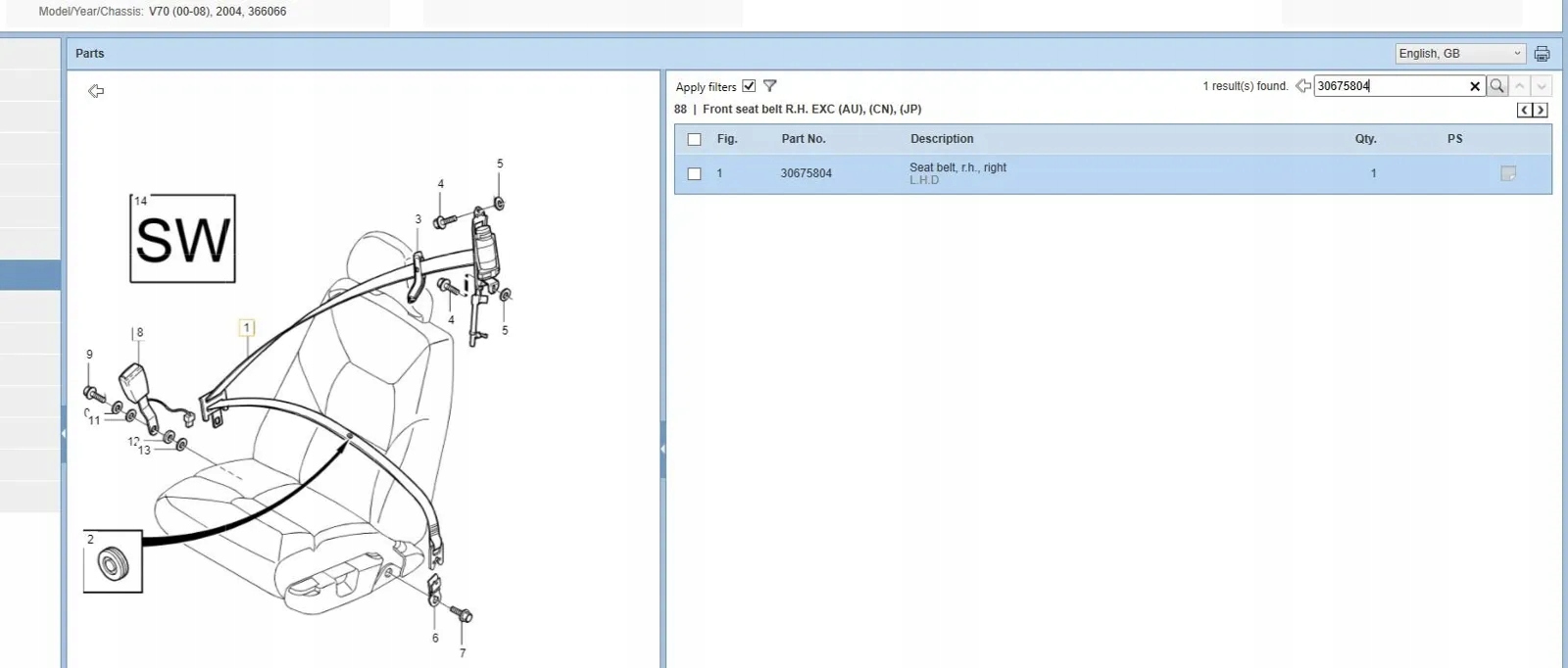Click callout 2 grommet inset box
This screenshot has height=668, width=1568.
coord(113,561)
